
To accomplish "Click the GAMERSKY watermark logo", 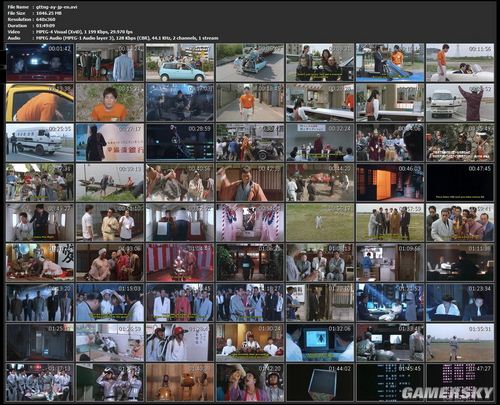I will pos(447,393).
